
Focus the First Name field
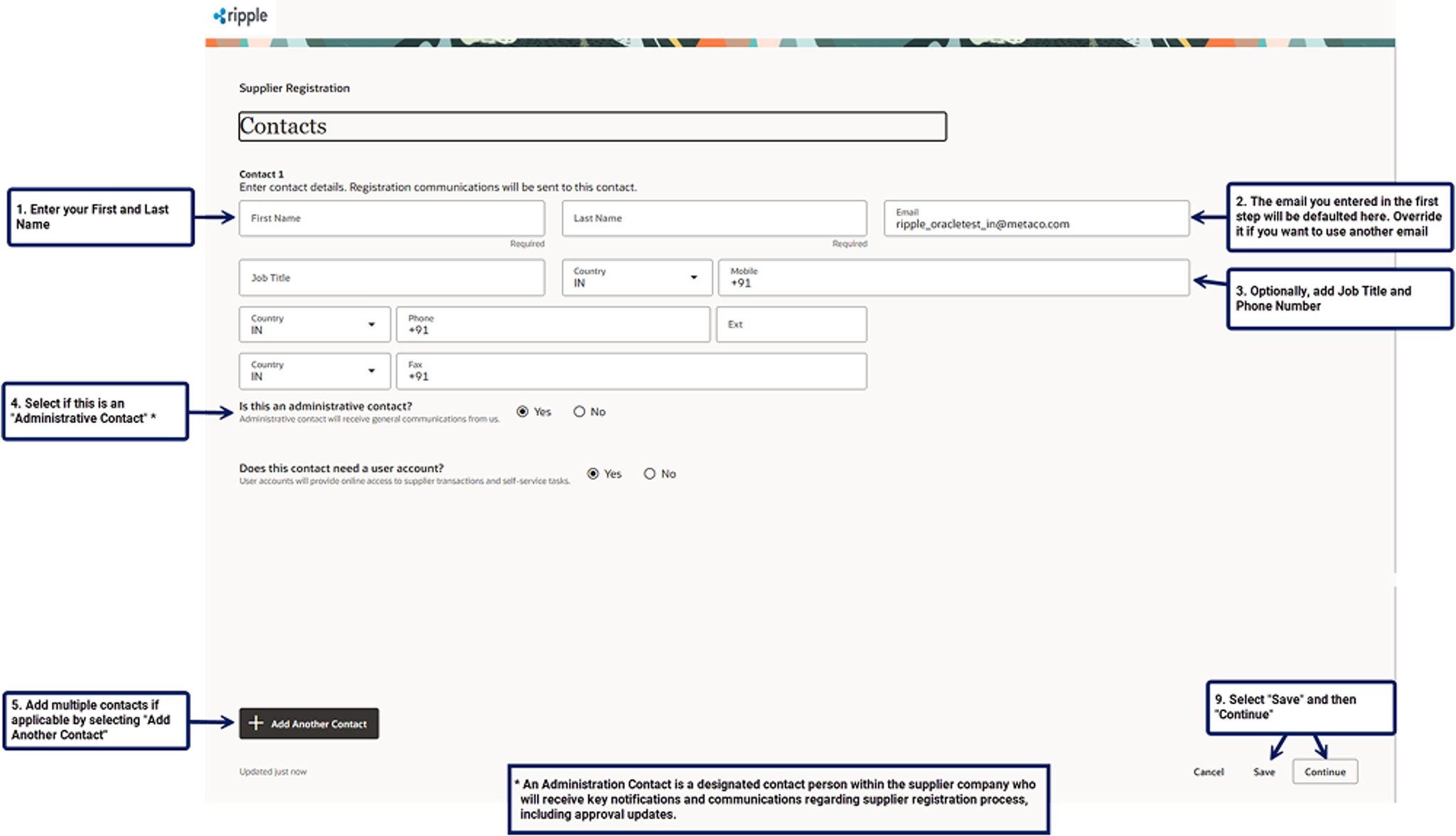tap(392, 218)
